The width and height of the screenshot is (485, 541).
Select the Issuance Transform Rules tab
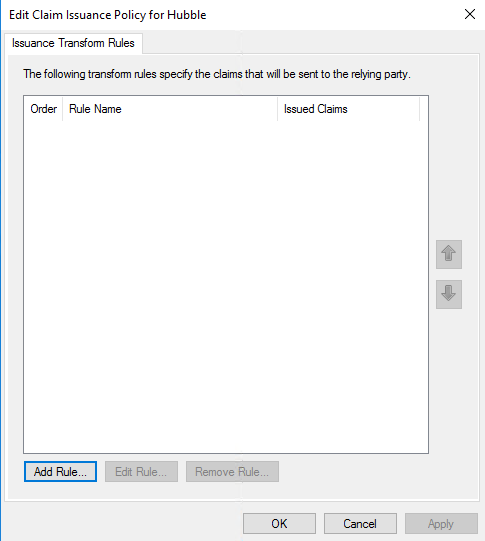[73, 43]
